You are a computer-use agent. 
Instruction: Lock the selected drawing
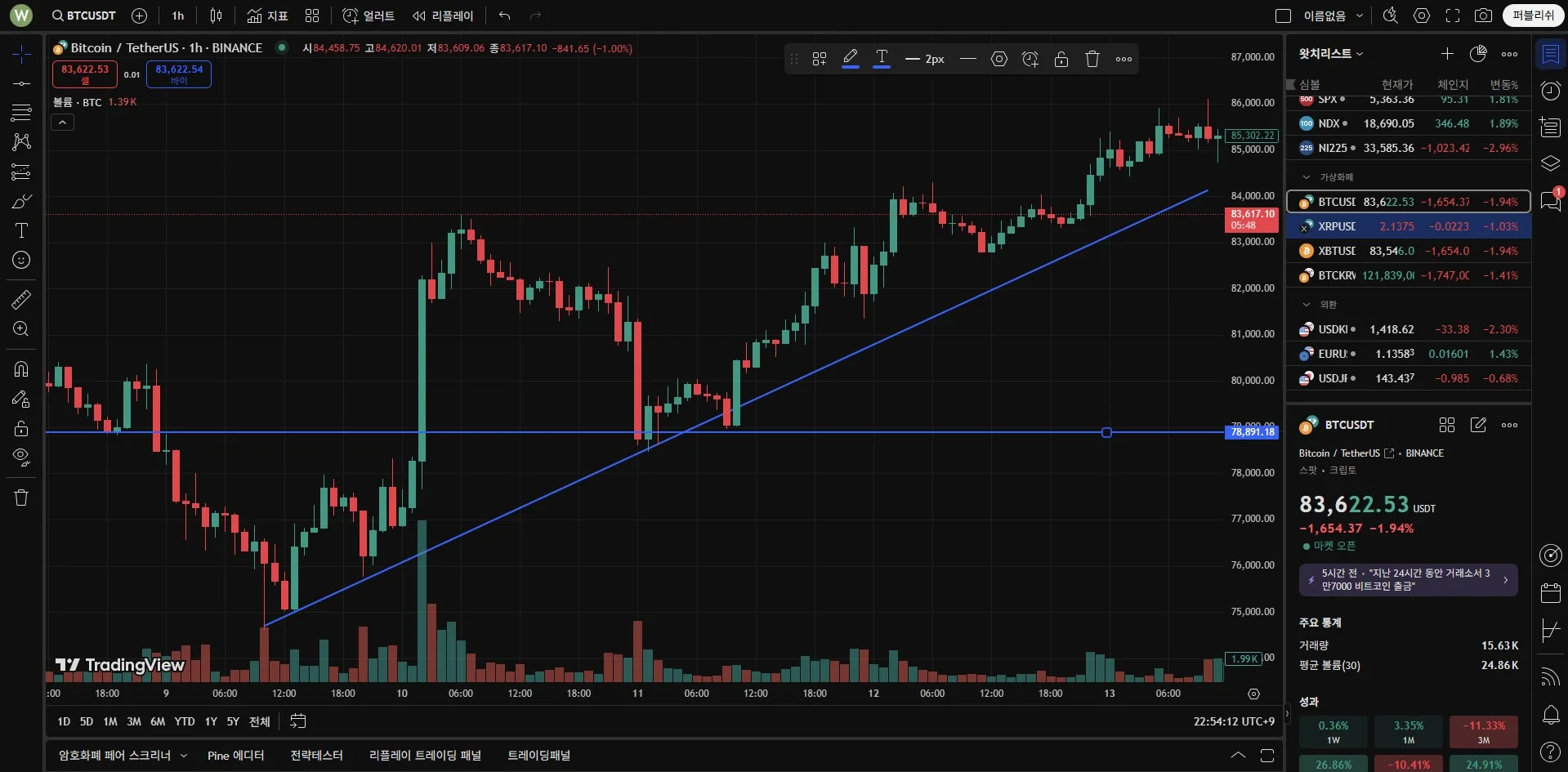(x=1061, y=59)
